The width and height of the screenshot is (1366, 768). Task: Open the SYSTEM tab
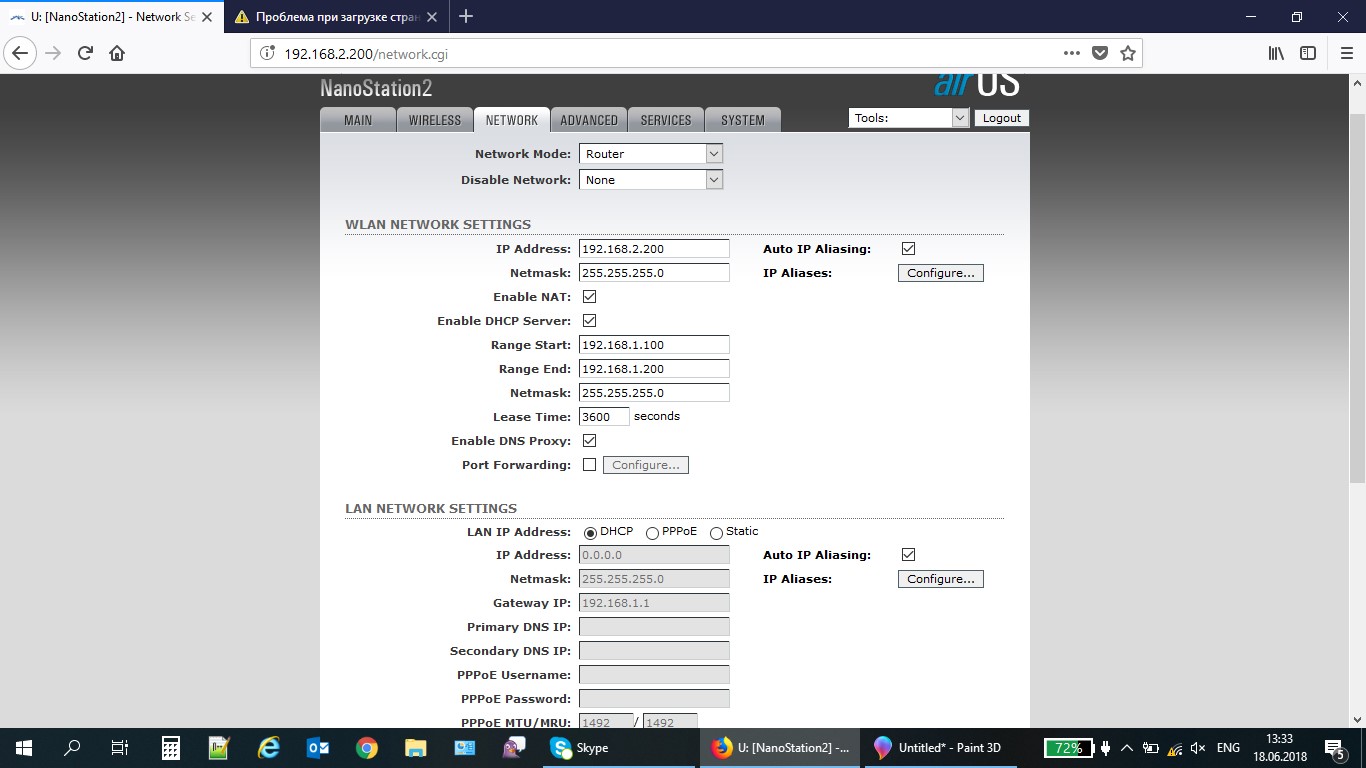743,120
